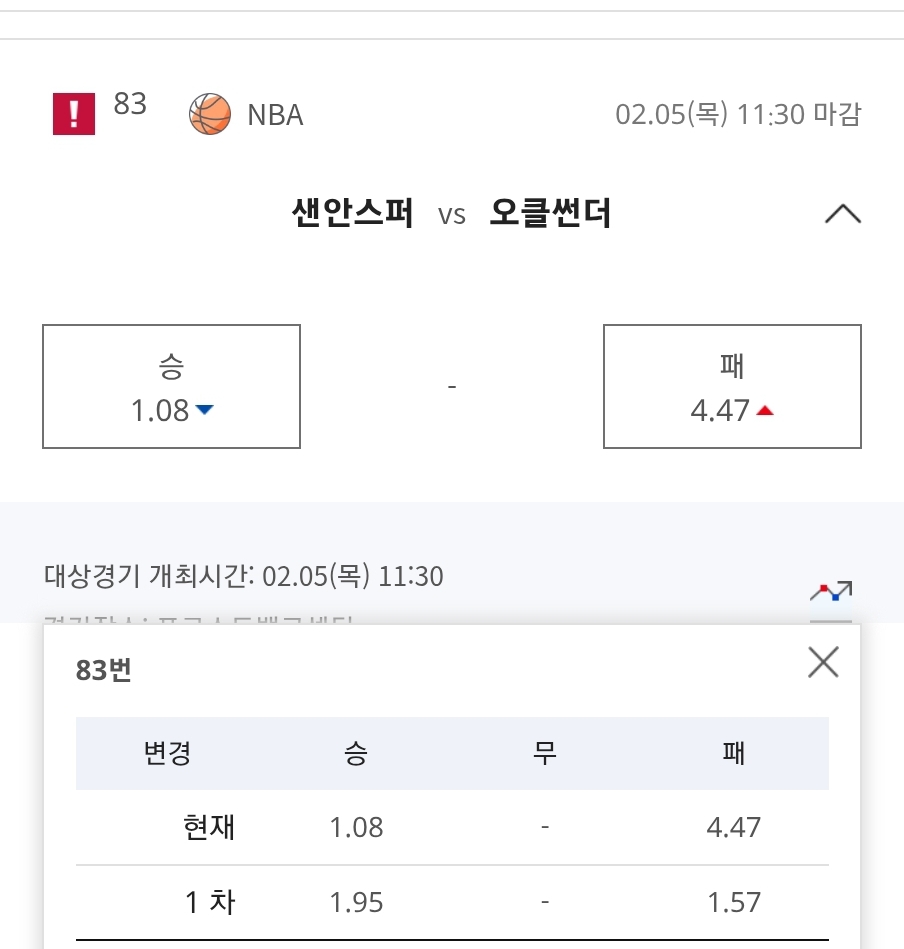Image resolution: width=904 pixels, height=949 pixels.
Task: Click the 1.95 first-round win odds value
Action: [356, 903]
